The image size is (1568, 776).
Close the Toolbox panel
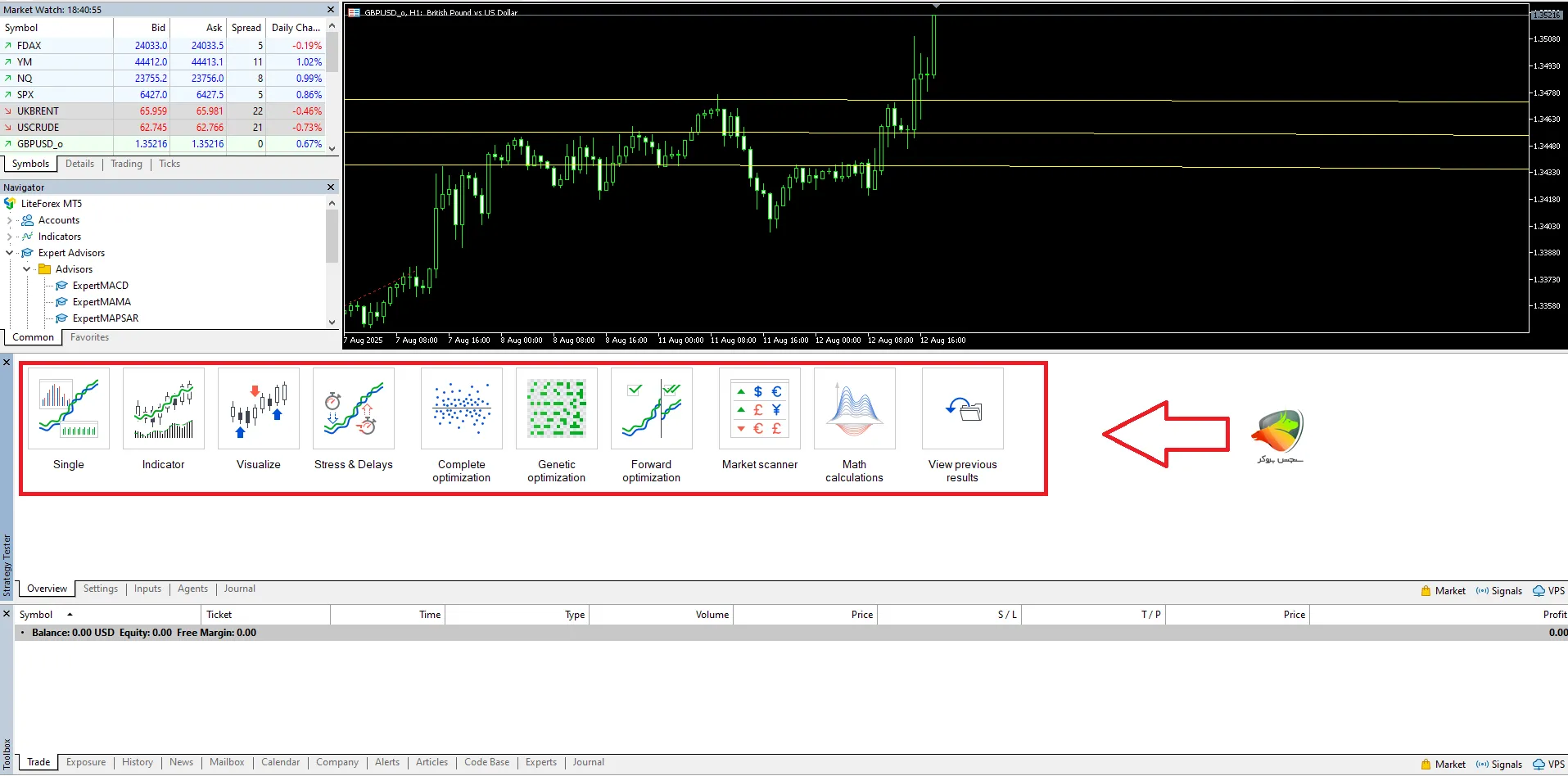point(7,613)
